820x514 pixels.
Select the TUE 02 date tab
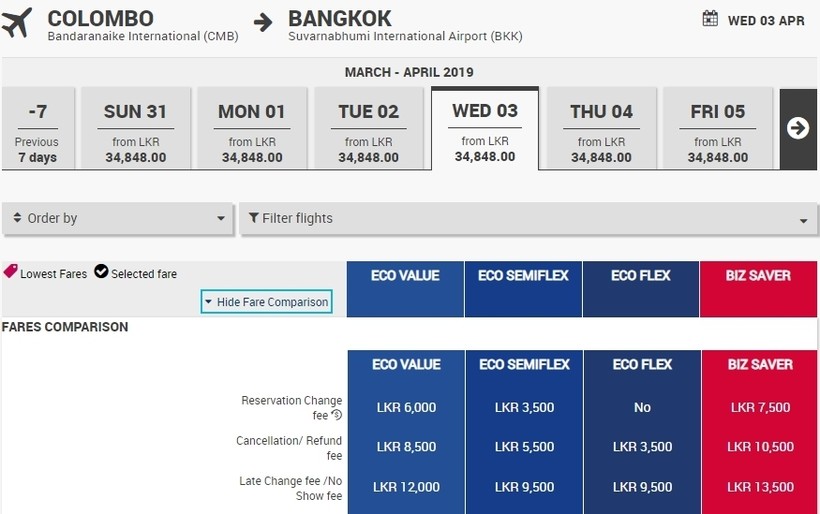[368, 130]
